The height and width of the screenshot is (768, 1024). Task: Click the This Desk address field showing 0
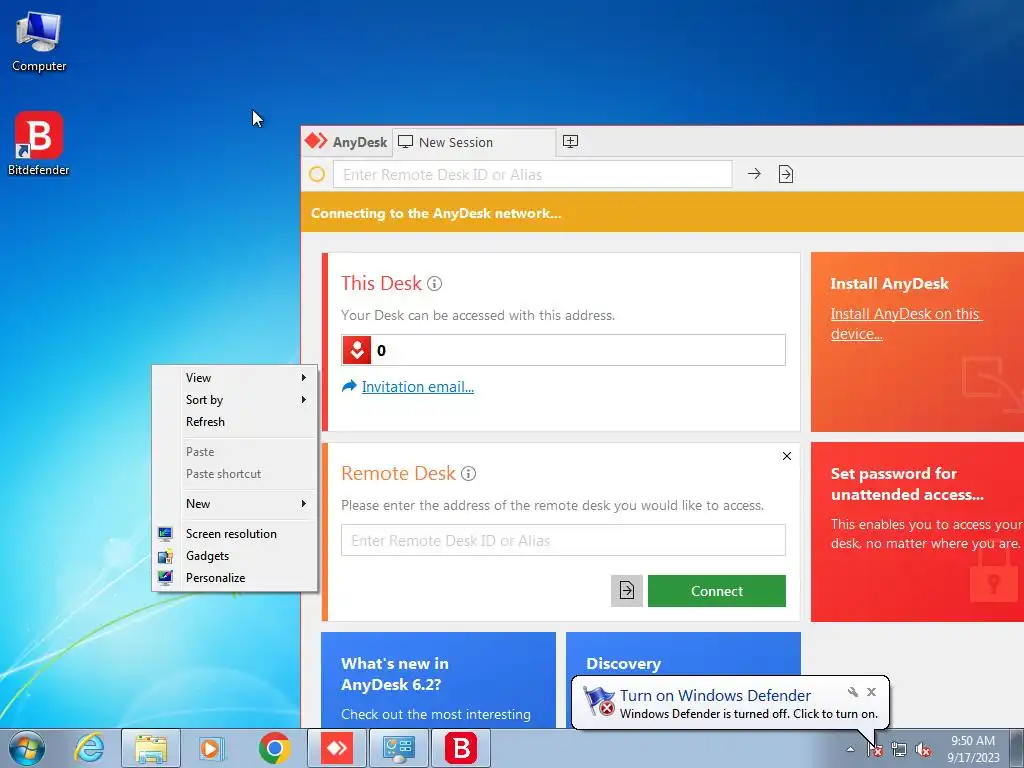tap(564, 350)
